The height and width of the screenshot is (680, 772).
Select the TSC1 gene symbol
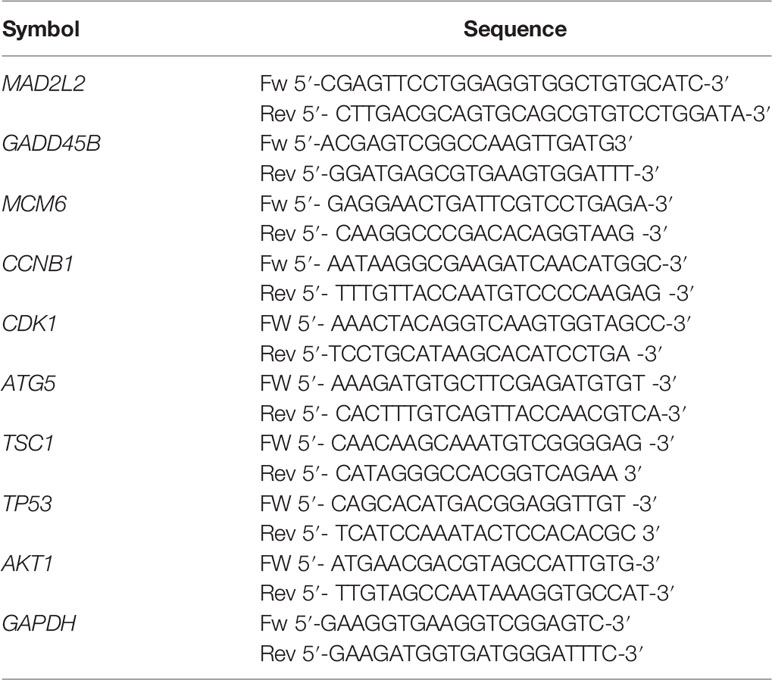tap(28, 444)
